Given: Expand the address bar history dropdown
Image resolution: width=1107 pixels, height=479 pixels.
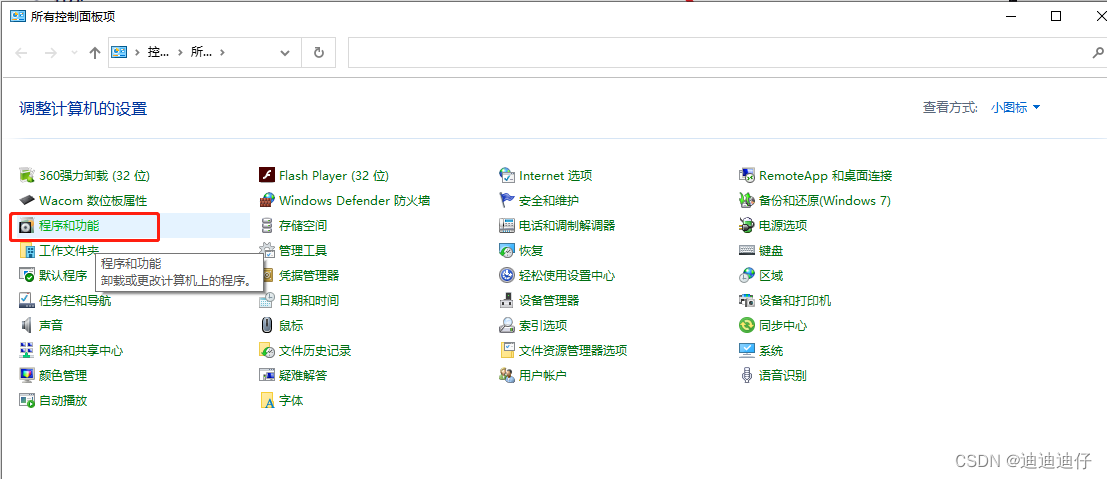Looking at the screenshot, I should 285,53.
